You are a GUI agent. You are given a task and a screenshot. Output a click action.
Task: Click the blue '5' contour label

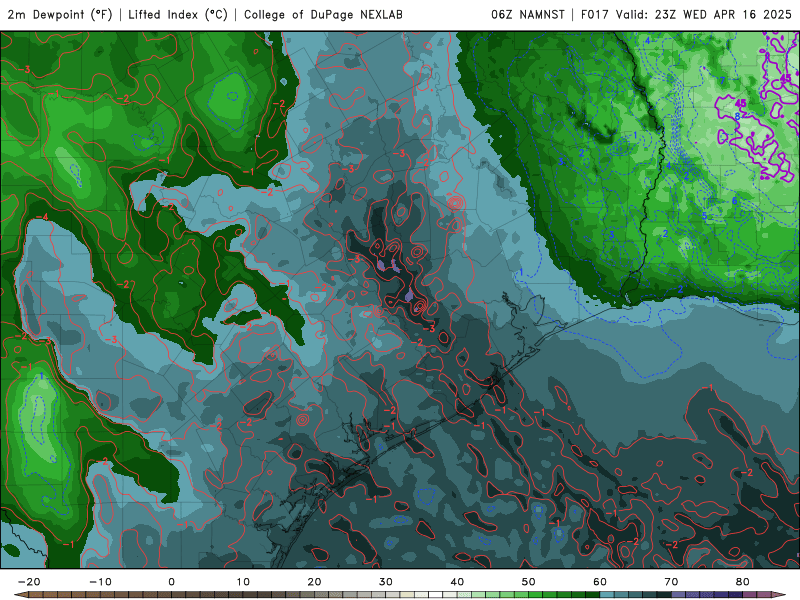[705, 216]
